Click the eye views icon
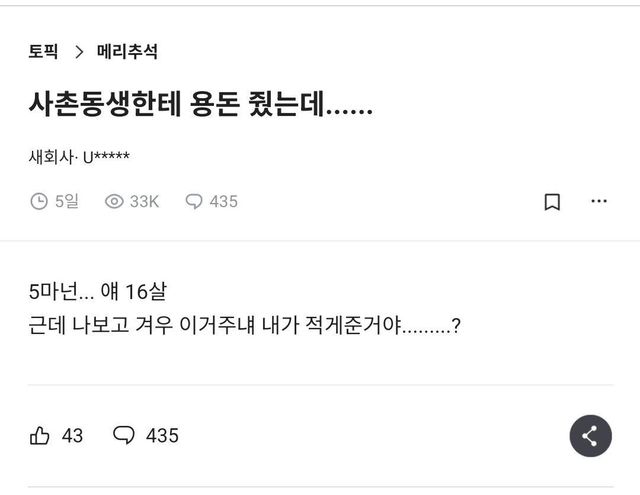640x495 pixels. click(114, 201)
